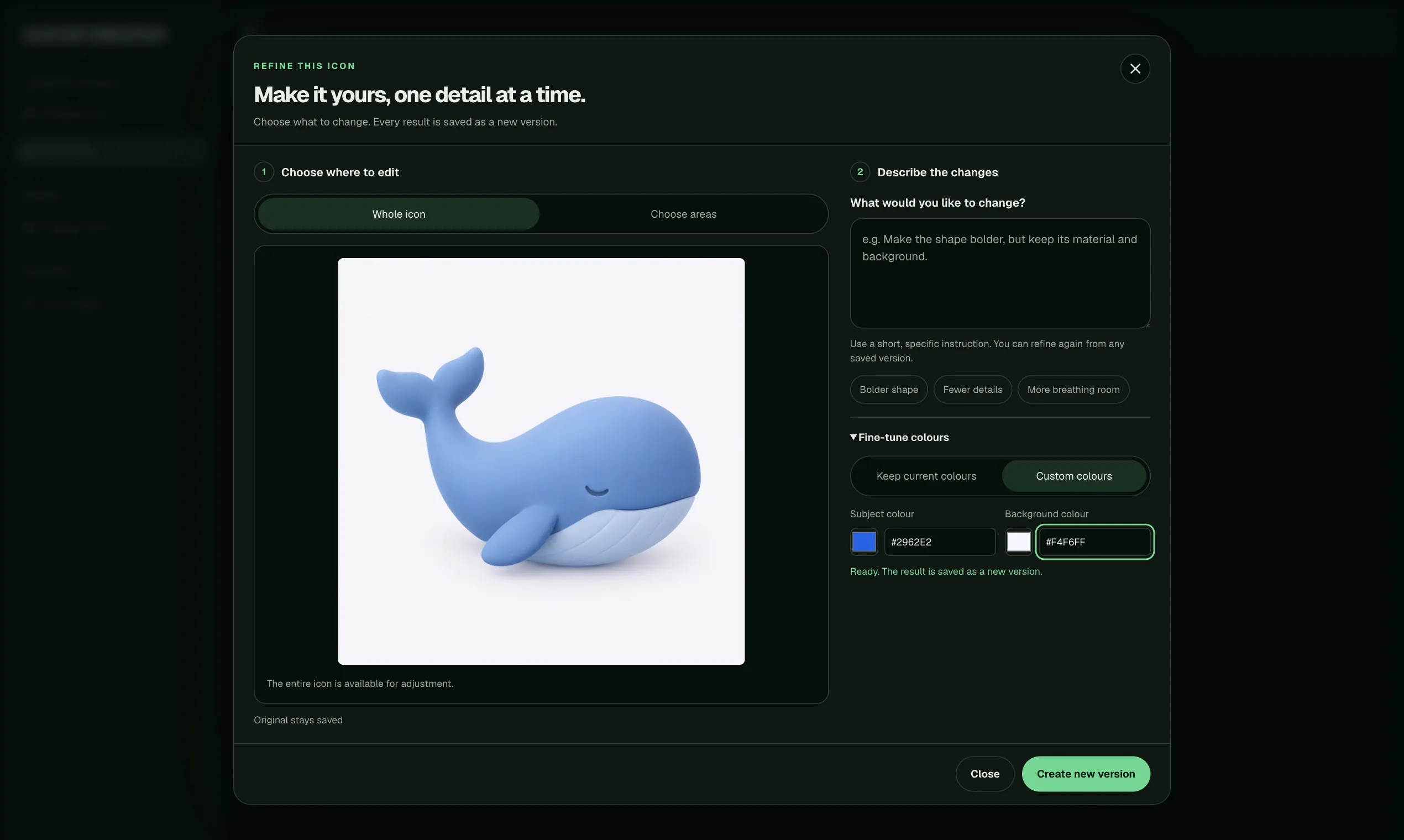Click the 'Describe the changes' heading
The height and width of the screenshot is (840, 1404).
(x=937, y=172)
